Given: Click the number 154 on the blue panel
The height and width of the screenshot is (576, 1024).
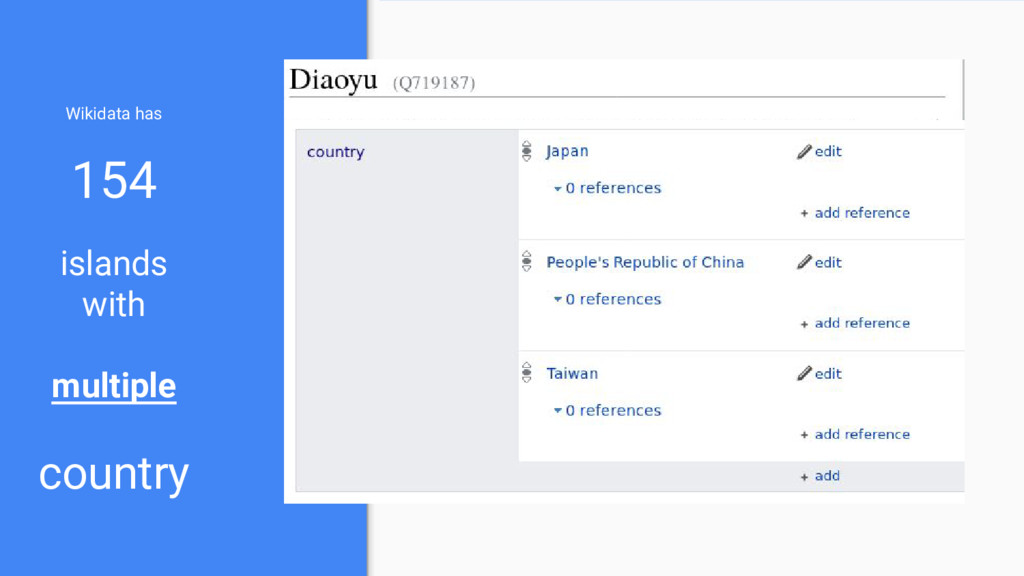Looking at the screenshot, I should (114, 180).
